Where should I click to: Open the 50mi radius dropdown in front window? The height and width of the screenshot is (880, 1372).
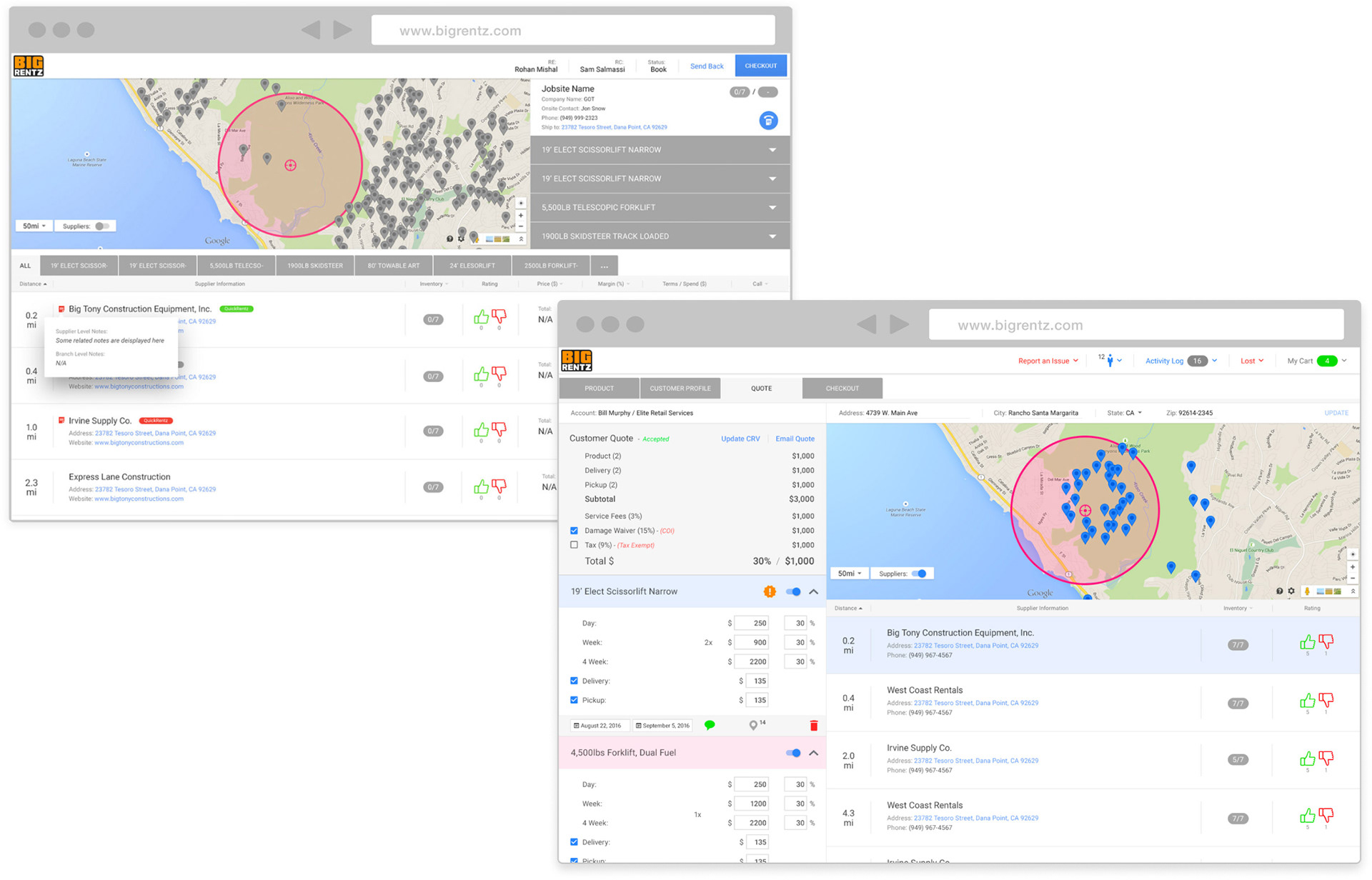[x=849, y=574]
